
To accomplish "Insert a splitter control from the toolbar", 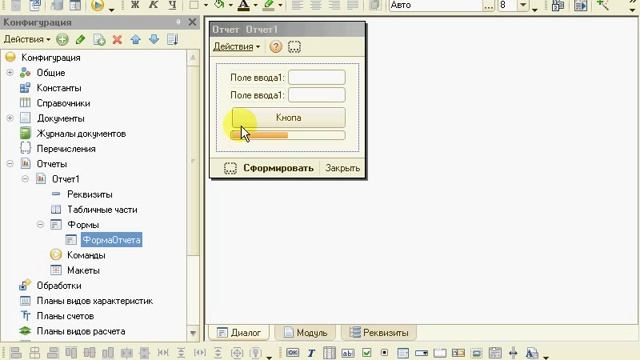I will [513, 353].
